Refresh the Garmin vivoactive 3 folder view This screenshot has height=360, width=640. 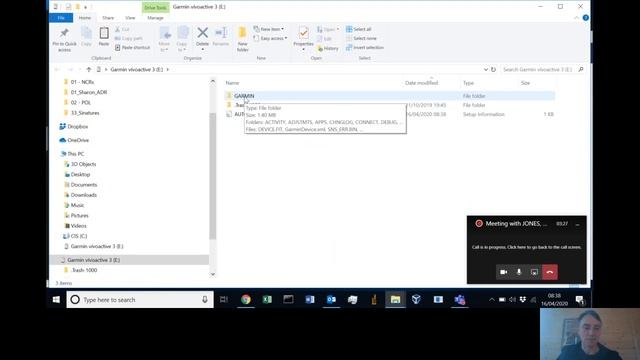493,69
